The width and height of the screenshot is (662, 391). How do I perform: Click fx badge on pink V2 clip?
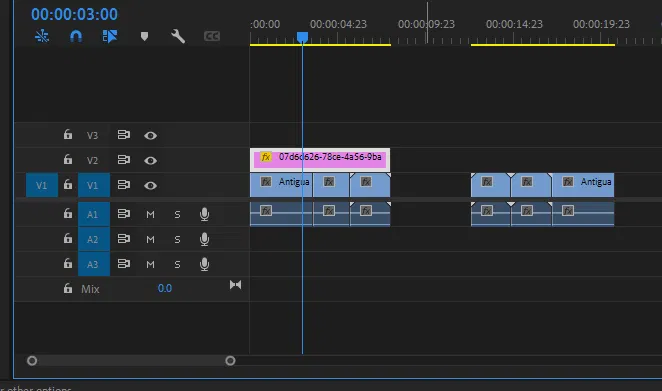266,157
